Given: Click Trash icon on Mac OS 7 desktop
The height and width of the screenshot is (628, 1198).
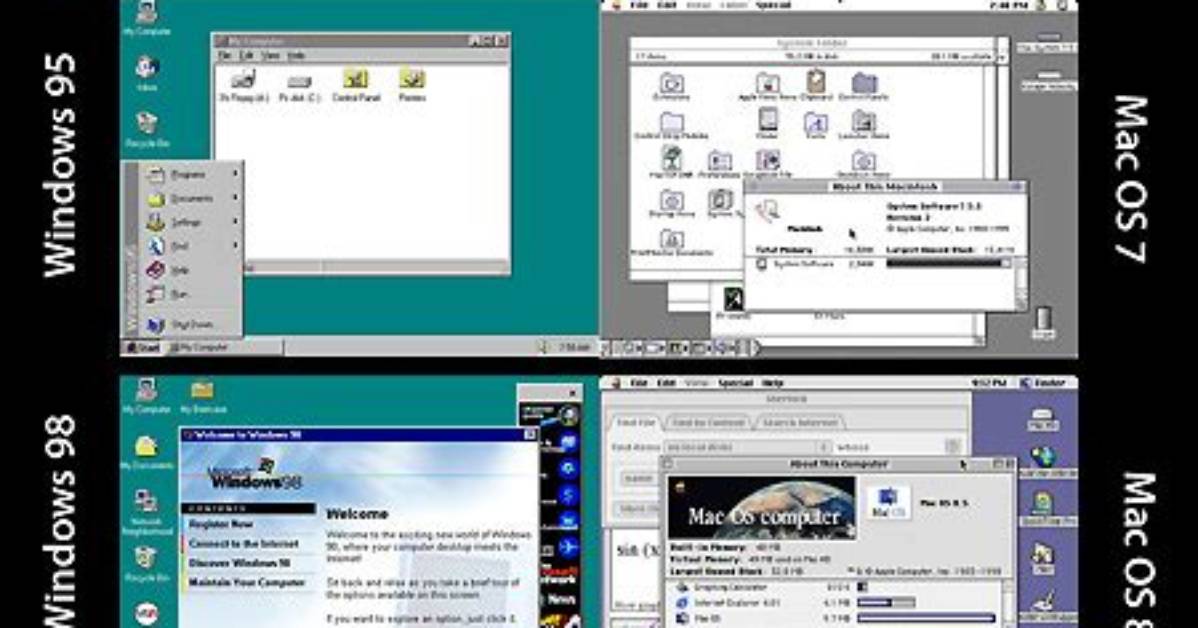Looking at the screenshot, I should coord(1043,322).
